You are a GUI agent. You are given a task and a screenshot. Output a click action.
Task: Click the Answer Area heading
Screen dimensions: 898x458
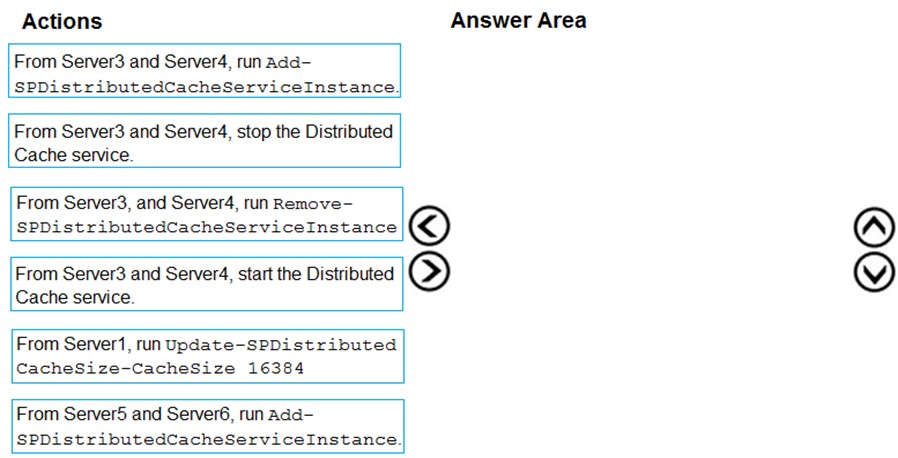point(518,20)
